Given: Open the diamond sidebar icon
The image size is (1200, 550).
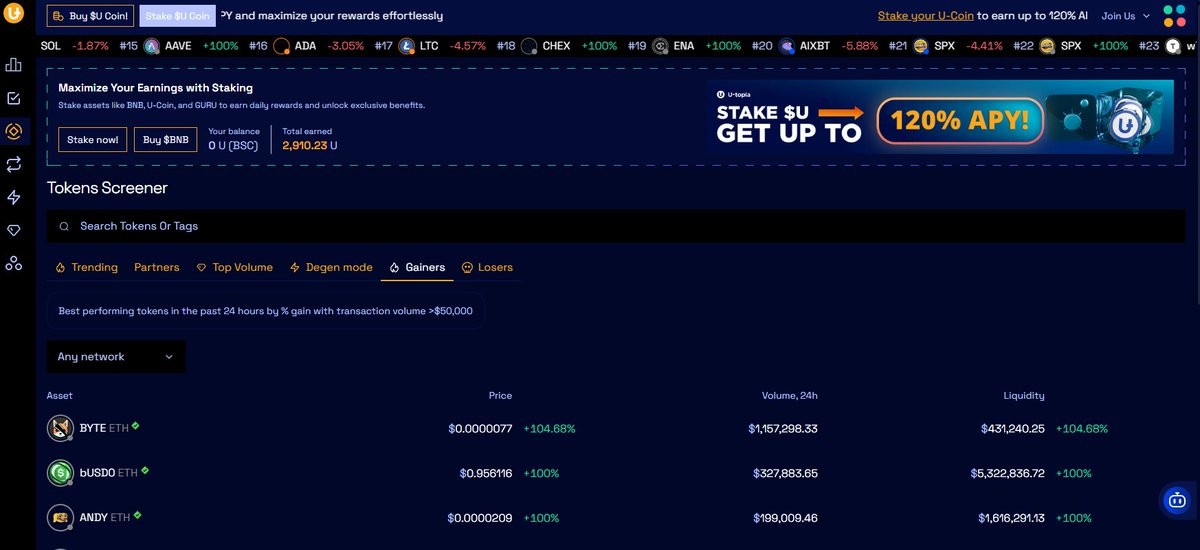Looking at the screenshot, I should click(x=14, y=230).
